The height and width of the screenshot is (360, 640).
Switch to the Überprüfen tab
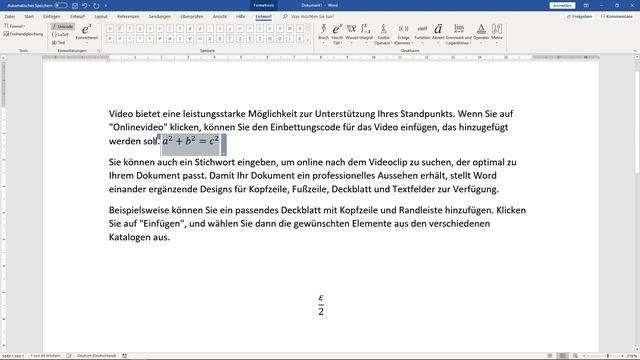pos(192,17)
